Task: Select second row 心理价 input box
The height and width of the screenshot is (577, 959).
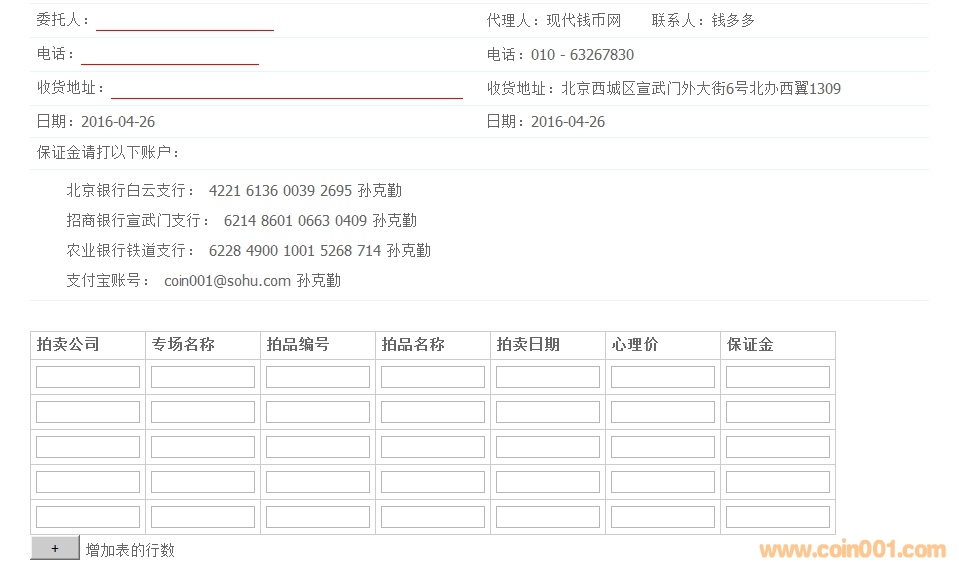Action: point(663,412)
